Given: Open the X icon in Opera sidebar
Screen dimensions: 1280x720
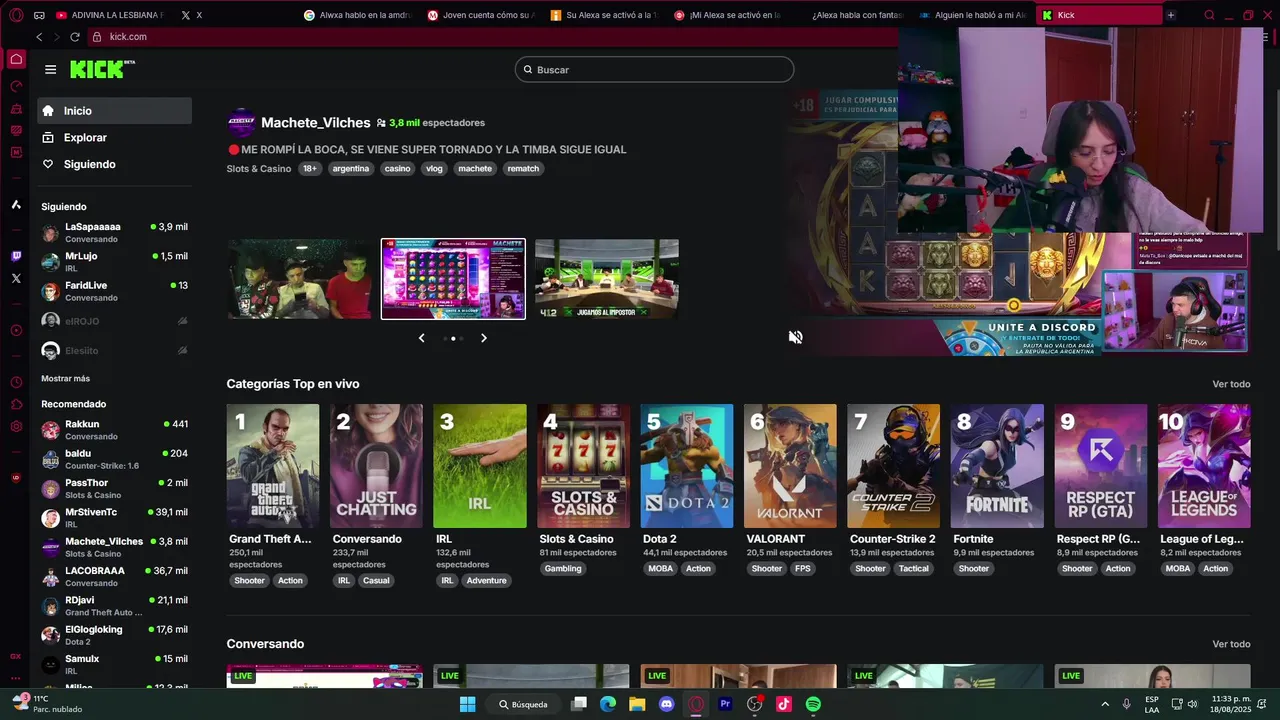Looking at the screenshot, I should 16,278.
